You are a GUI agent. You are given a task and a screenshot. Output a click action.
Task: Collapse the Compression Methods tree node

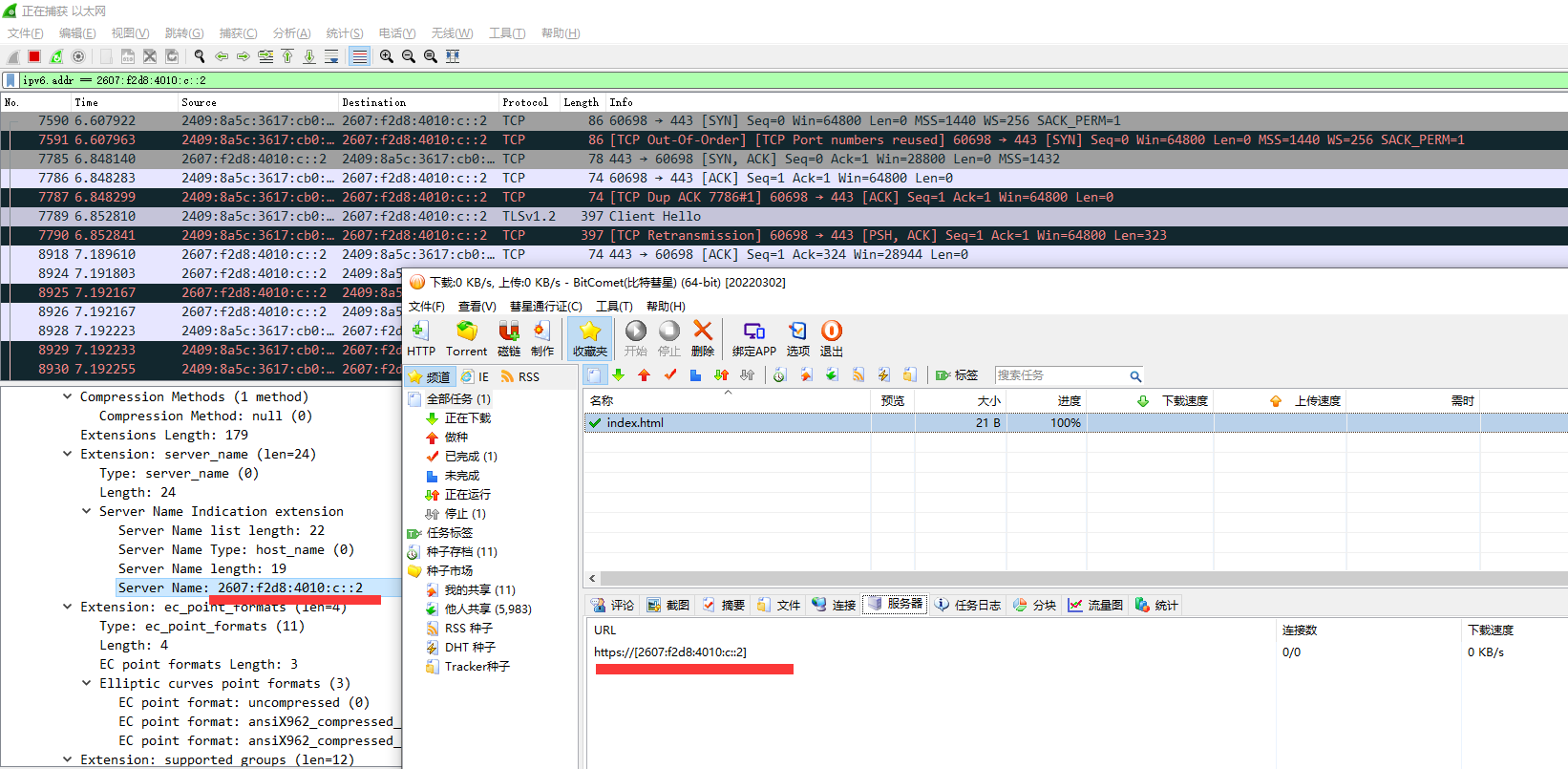[x=67, y=396]
